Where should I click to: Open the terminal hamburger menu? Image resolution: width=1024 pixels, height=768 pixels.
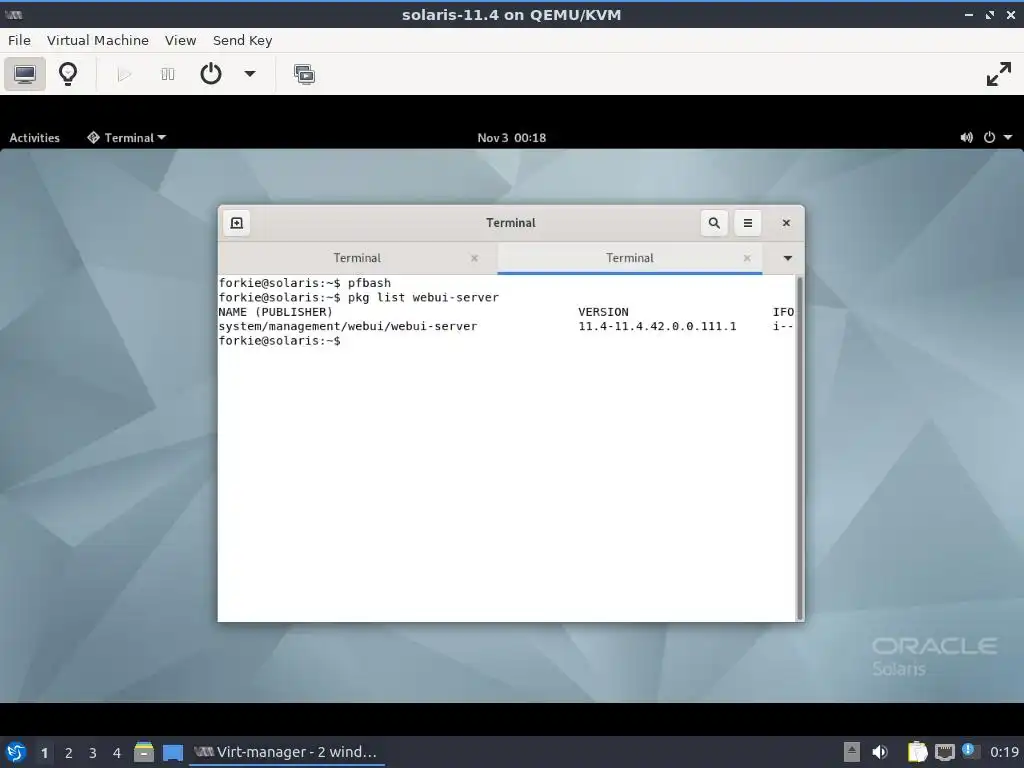point(748,223)
